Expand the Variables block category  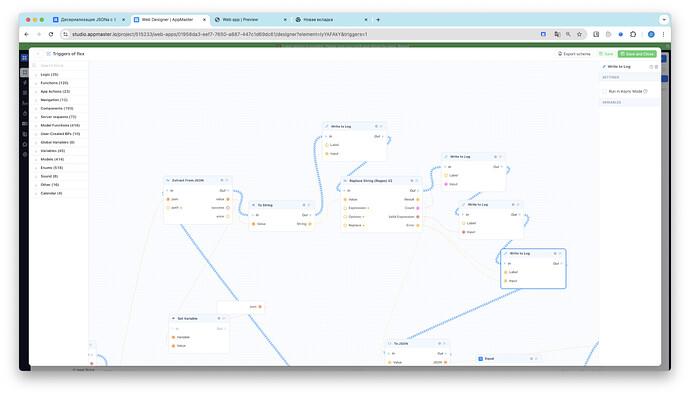click(x=59, y=150)
